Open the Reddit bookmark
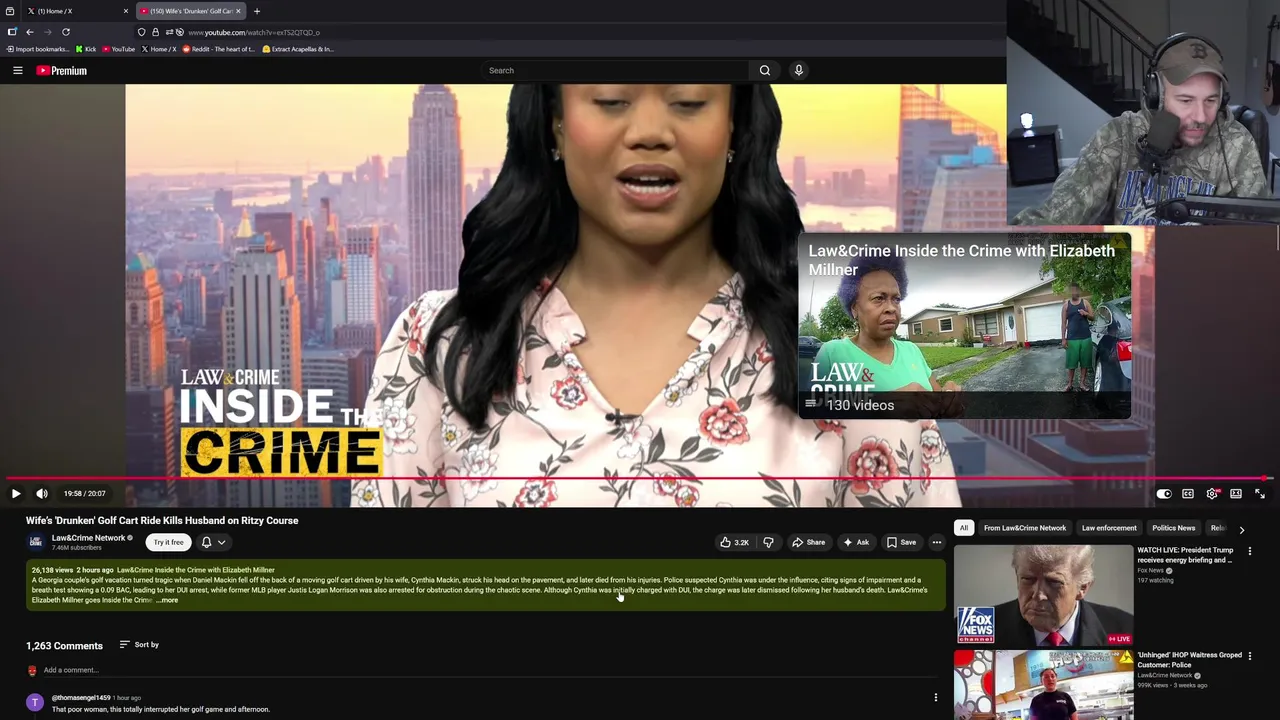The width and height of the screenshot is (1280, 720). coord(219,49)
